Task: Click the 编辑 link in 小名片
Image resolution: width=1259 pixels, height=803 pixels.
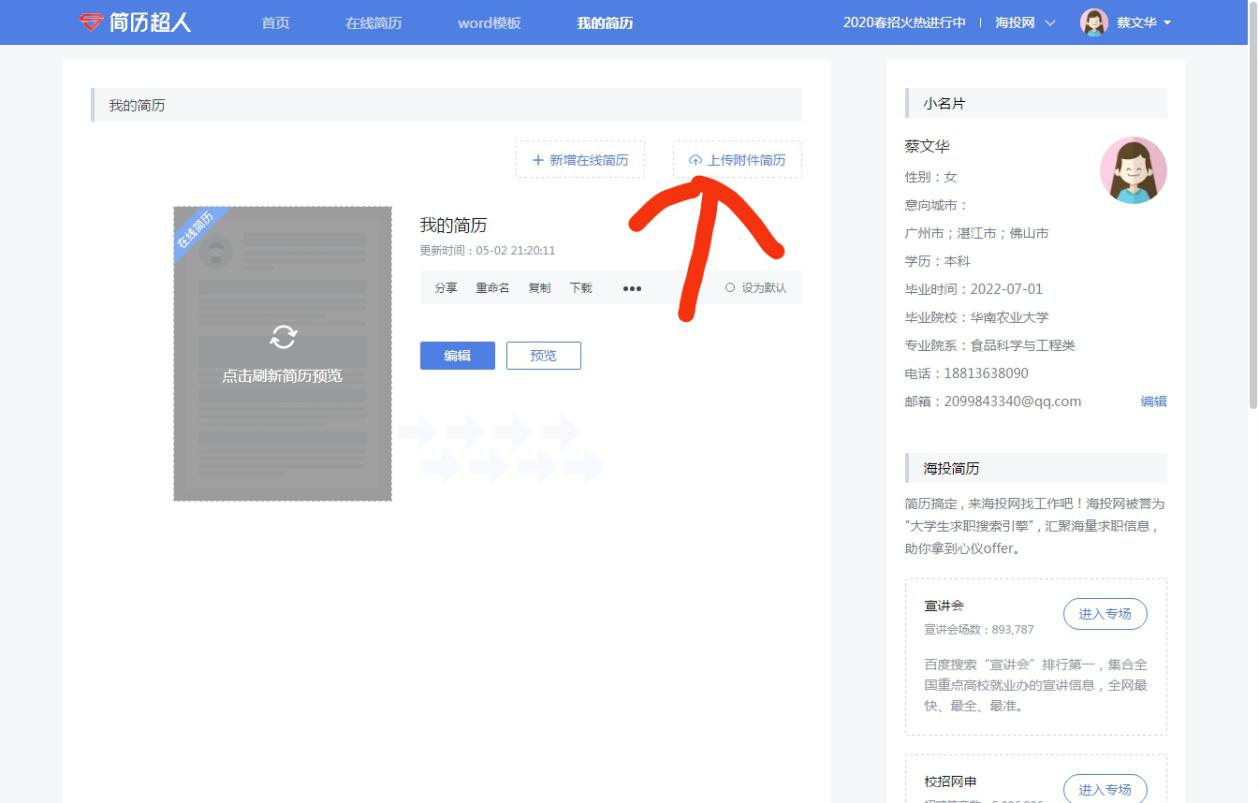Action: point(1153,401)
